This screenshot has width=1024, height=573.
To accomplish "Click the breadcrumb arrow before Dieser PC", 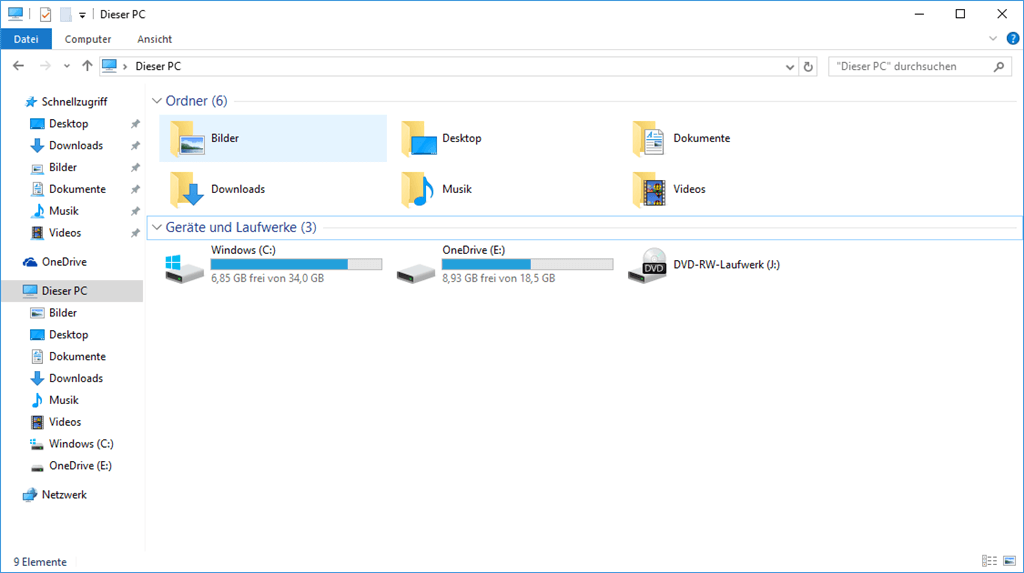I will 125,67.
